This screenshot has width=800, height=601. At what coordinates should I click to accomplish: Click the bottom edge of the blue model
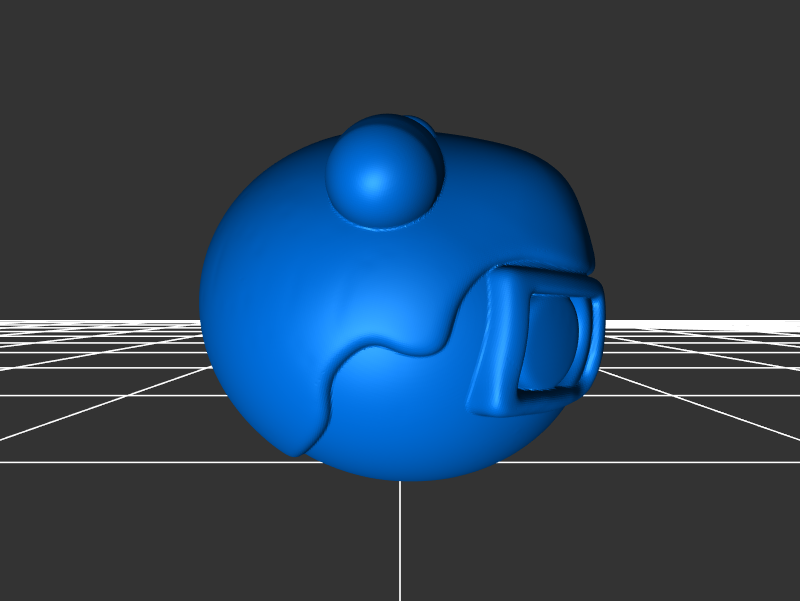400,477
